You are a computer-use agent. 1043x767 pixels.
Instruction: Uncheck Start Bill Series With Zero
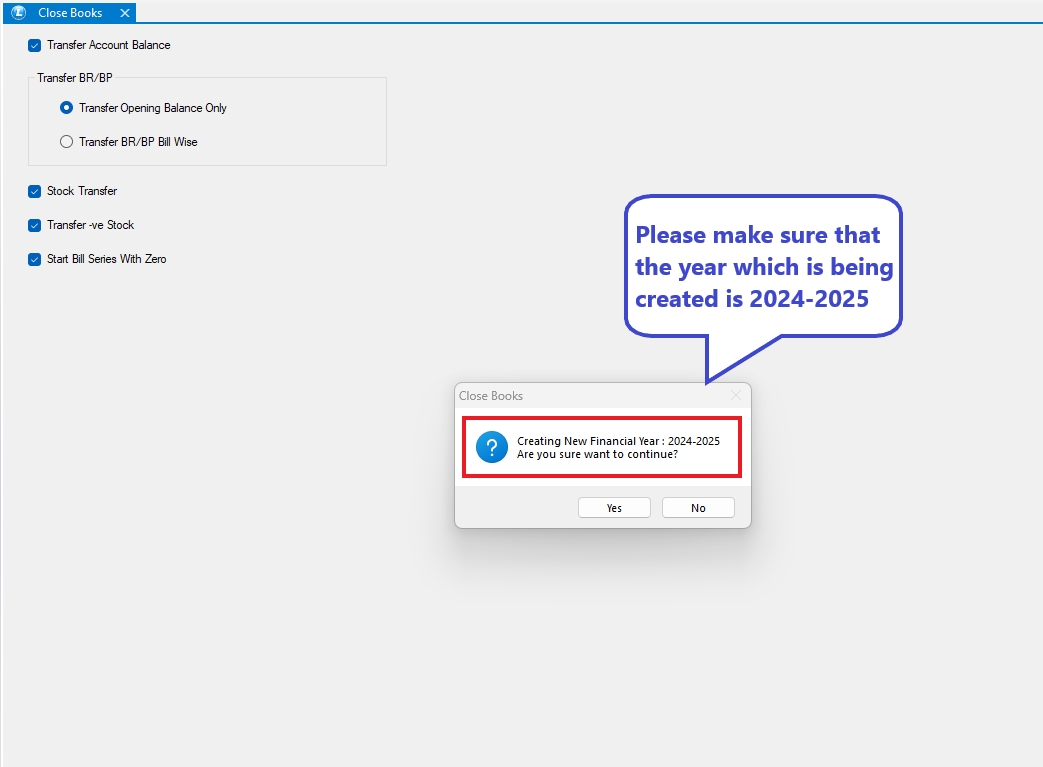(x=35, y=259)
